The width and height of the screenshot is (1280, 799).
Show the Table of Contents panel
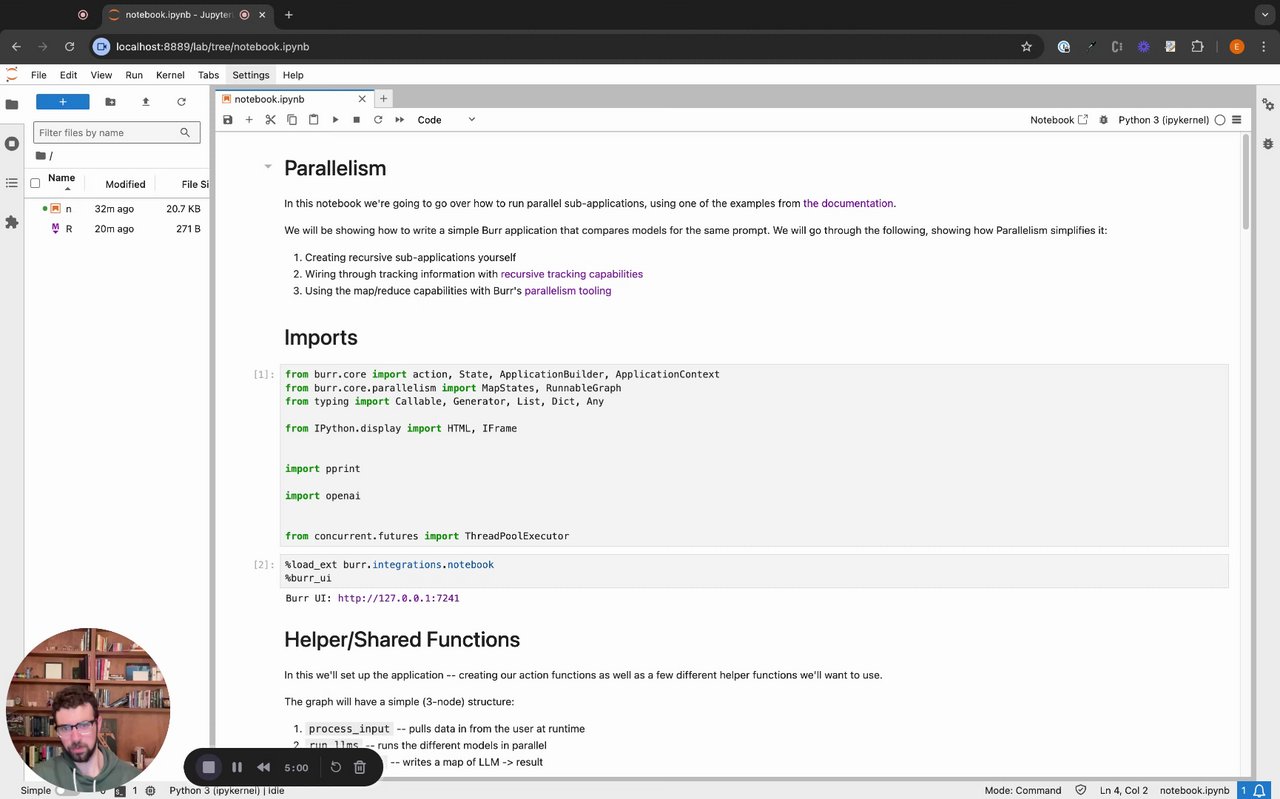tap(12, 183)
